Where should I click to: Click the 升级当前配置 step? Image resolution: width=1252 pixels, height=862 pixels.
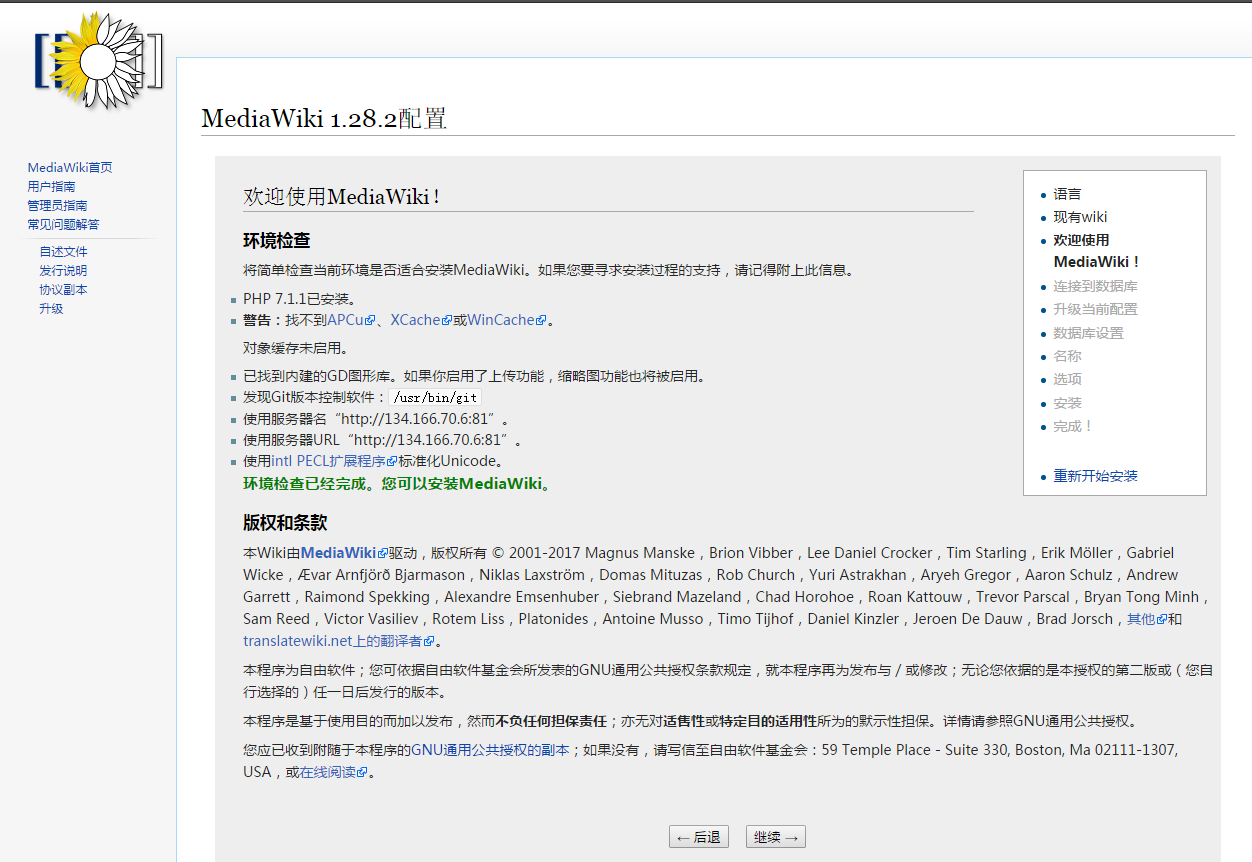tap(1095, 310)
